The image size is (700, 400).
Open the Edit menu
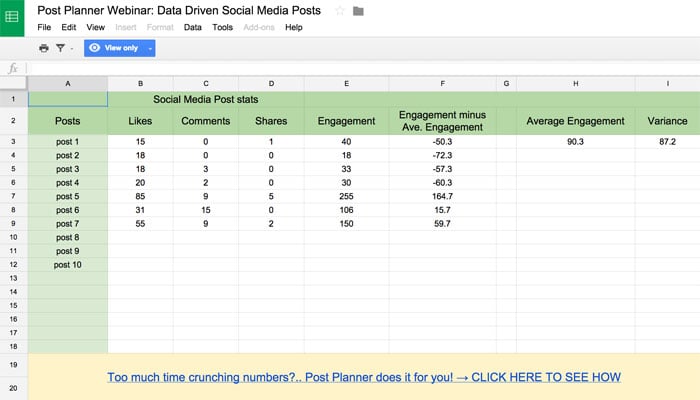click(68, 27)
